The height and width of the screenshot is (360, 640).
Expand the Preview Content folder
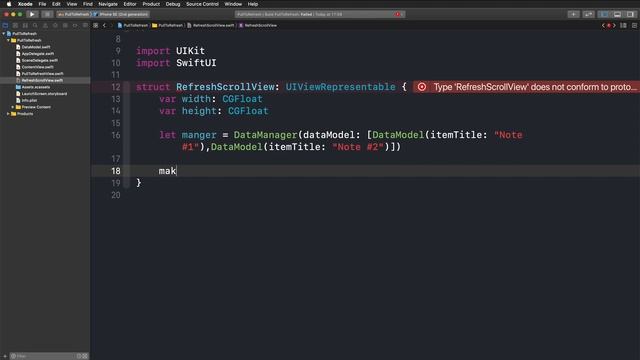click(x=13, y=107)
